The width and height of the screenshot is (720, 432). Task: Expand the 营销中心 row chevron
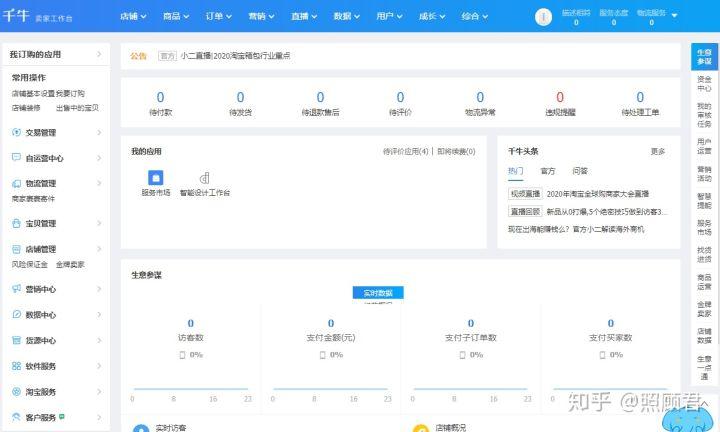point(99,289)
